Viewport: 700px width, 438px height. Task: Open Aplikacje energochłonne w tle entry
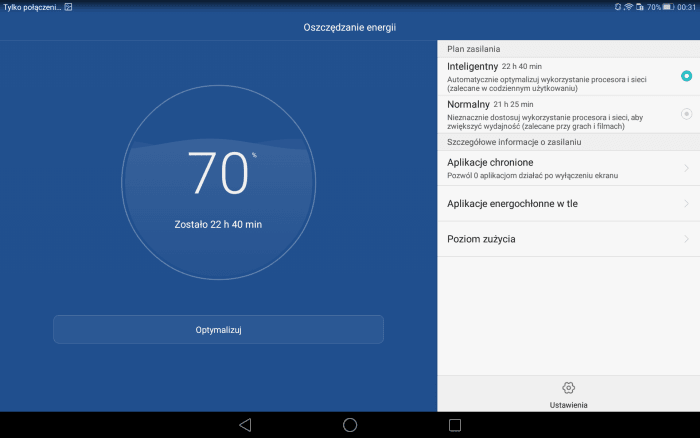click(568, 204)
